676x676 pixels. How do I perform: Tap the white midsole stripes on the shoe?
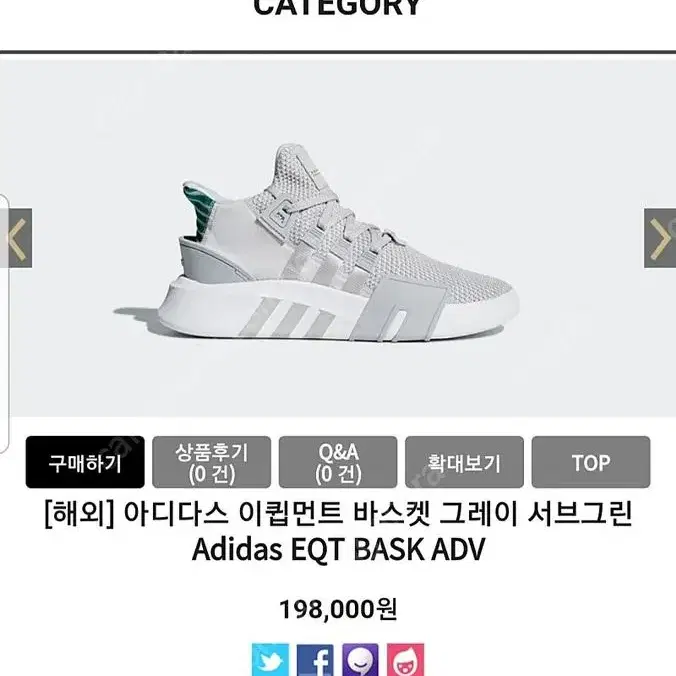click(x=288, y=317)
